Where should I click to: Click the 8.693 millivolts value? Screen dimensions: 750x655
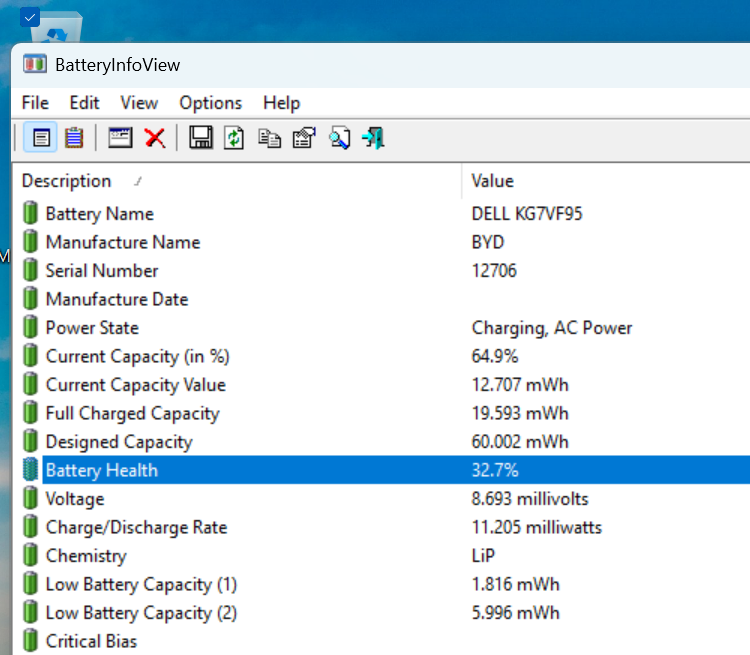coord(529,499)
